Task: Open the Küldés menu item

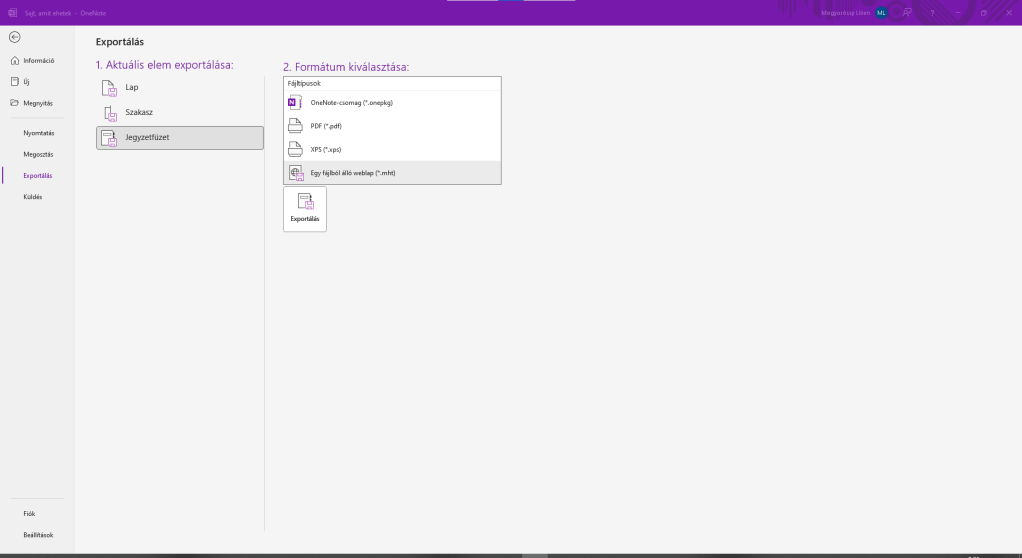Action: (33, 197)
